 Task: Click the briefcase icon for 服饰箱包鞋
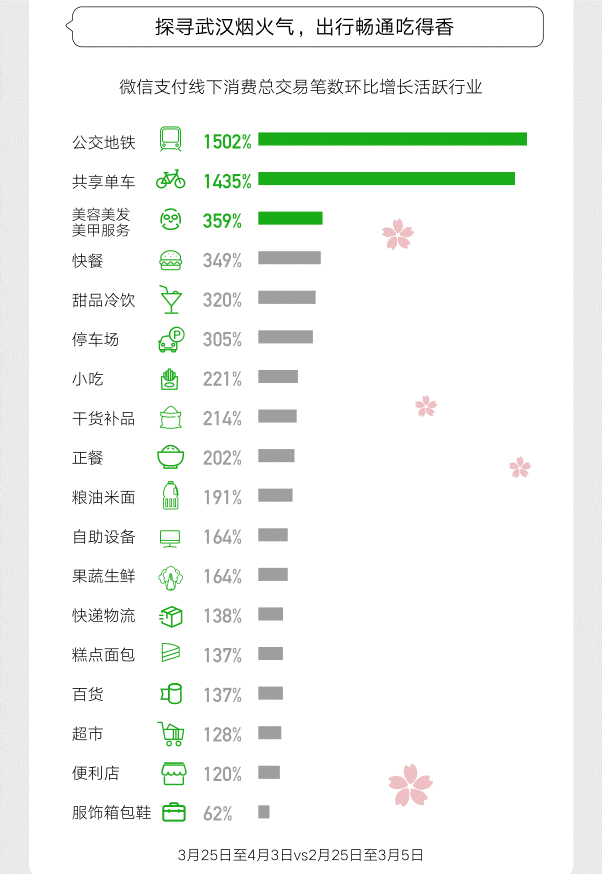point(172,813)
